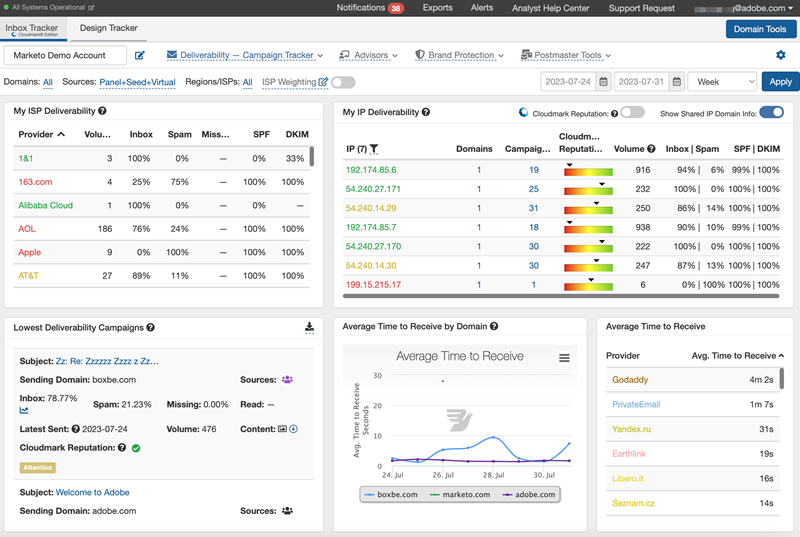Download the Lowest Deliverability Campaigns list
The height and width of the screenshot is (537, 800).
309,327
